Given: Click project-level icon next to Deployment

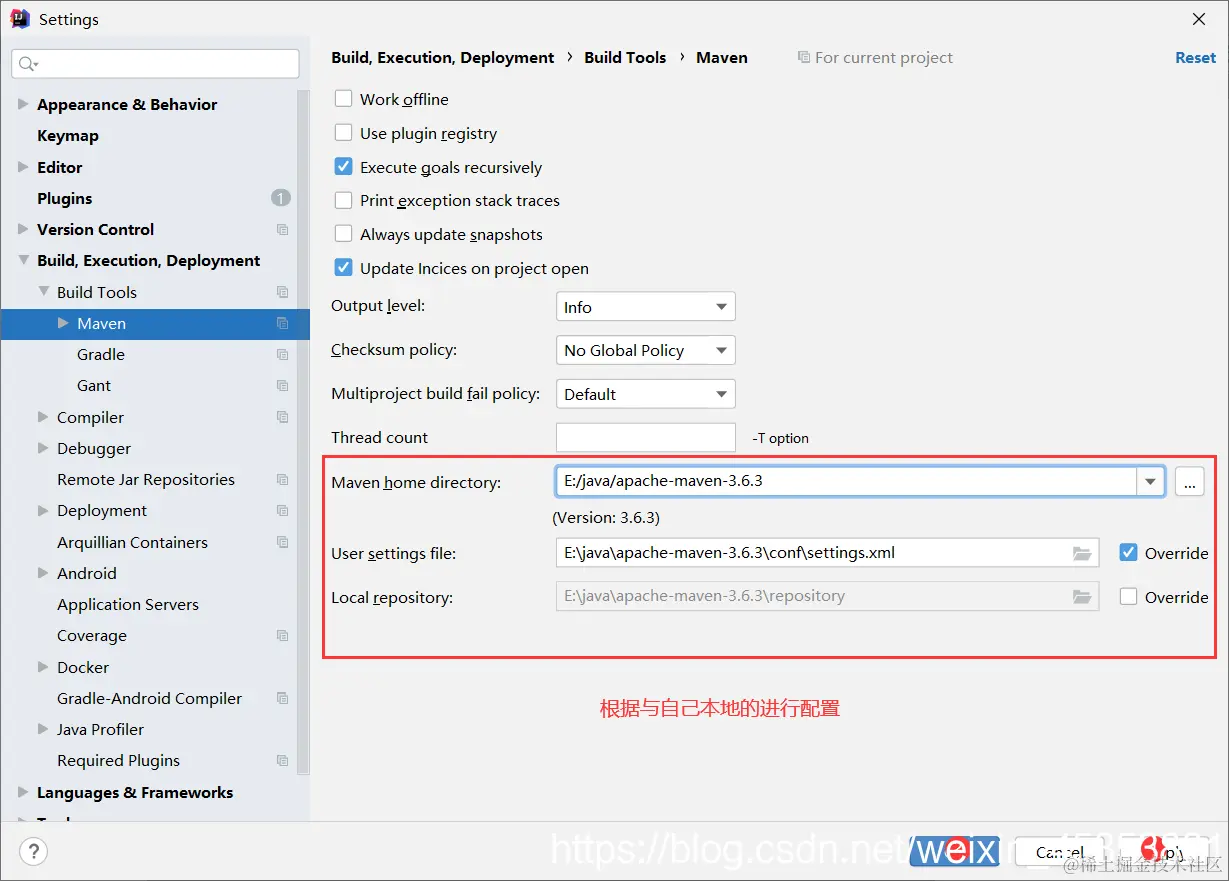Looking at the screenshot, I should 282,511.
